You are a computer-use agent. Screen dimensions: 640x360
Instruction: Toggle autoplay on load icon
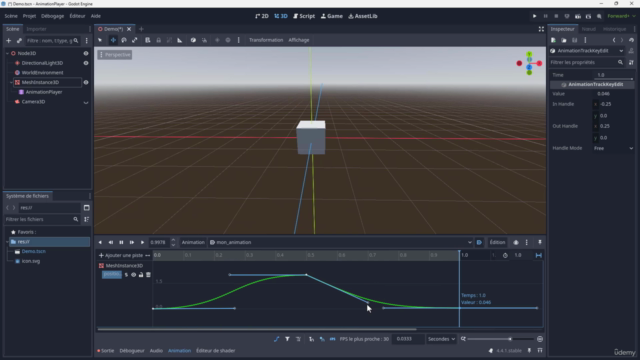point(479,242)
